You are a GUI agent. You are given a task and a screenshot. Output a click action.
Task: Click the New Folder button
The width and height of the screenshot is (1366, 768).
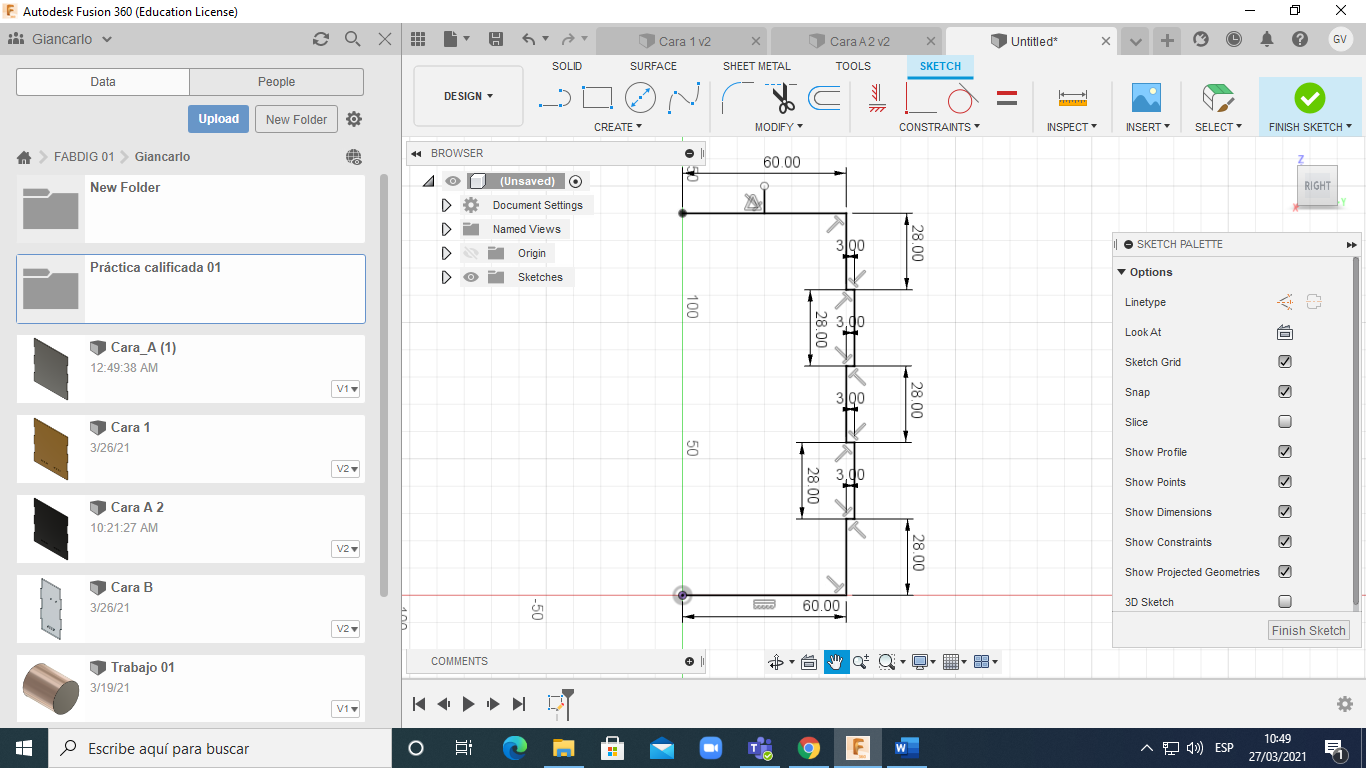click(296, 119)
